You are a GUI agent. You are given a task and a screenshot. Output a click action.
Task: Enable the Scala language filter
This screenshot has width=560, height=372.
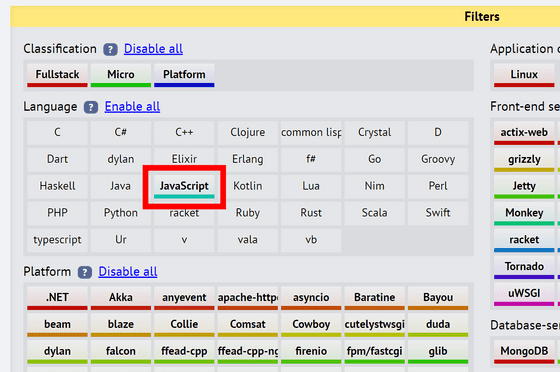click(x=374, y=213)
